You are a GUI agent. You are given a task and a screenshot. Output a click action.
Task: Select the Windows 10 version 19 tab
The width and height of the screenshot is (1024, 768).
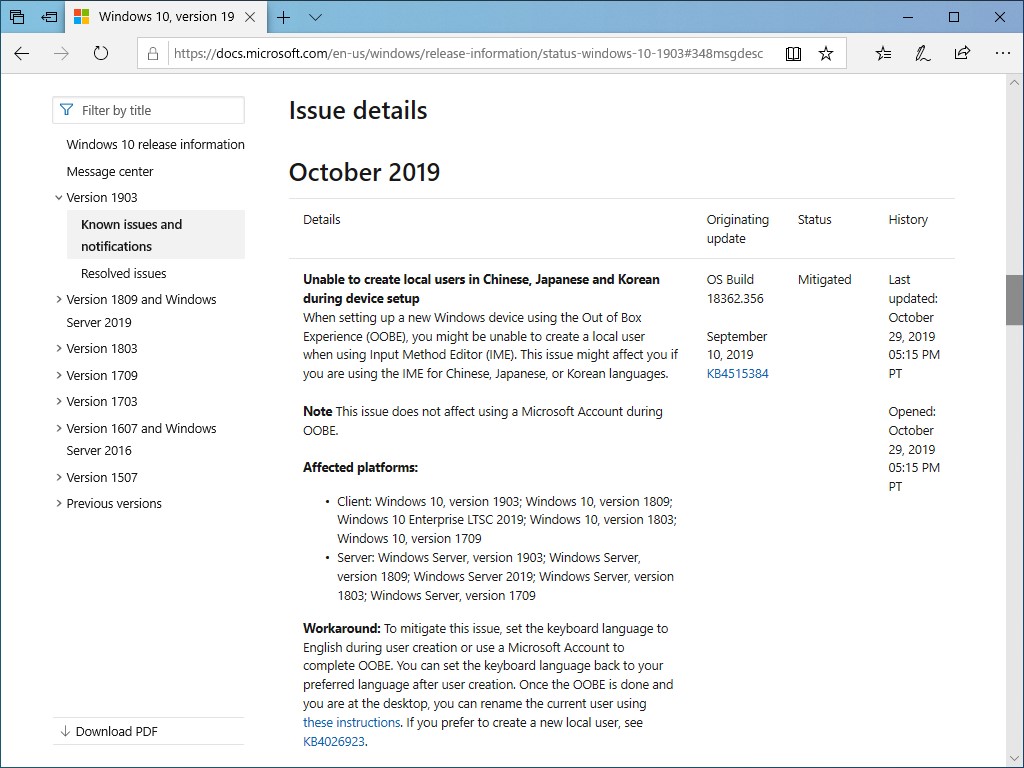pyautogui.click(x=160, y=17)
